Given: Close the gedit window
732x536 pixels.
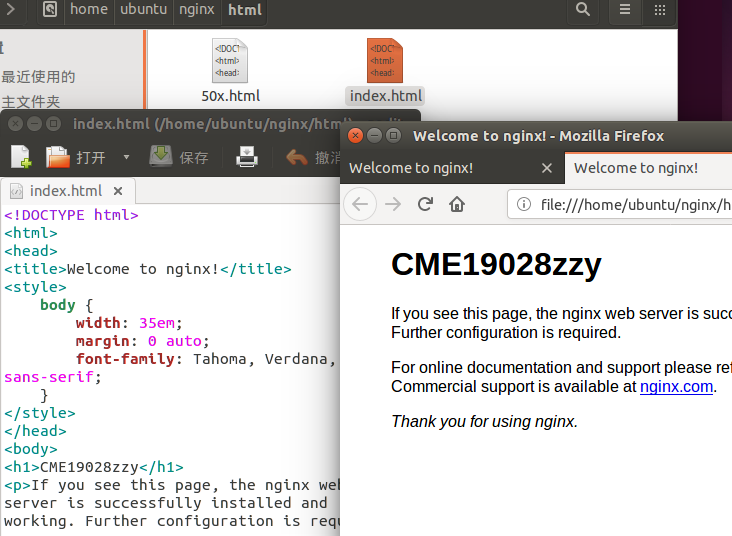Looking at the screenshot, I should click(x=15, y=124).
